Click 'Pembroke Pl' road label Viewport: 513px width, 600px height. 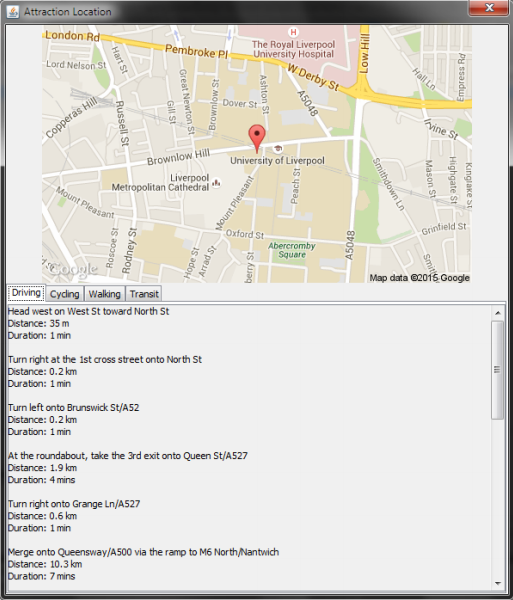[x=197, y=51]
